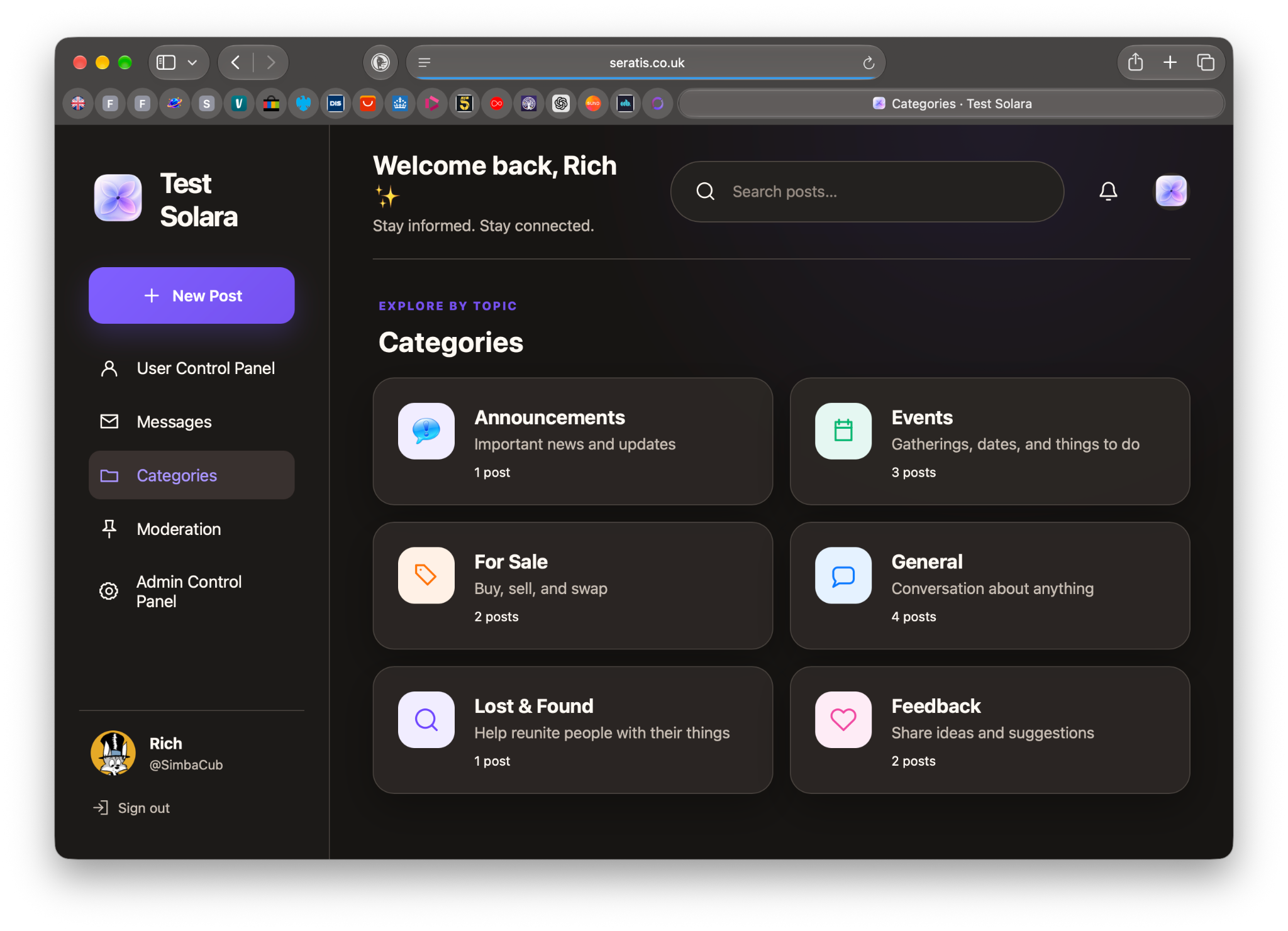
Task: Open Messages in sidebar
Action: 192,422
